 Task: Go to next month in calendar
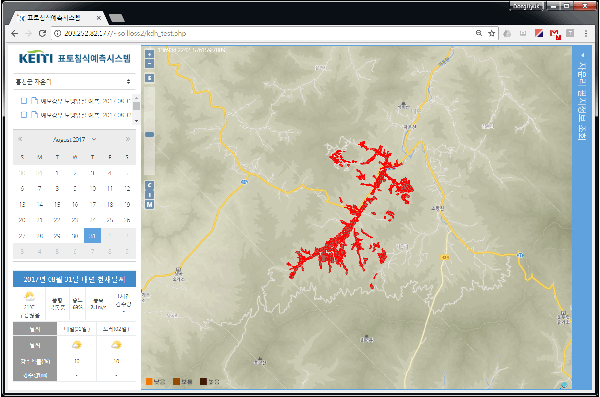point(128,139)
